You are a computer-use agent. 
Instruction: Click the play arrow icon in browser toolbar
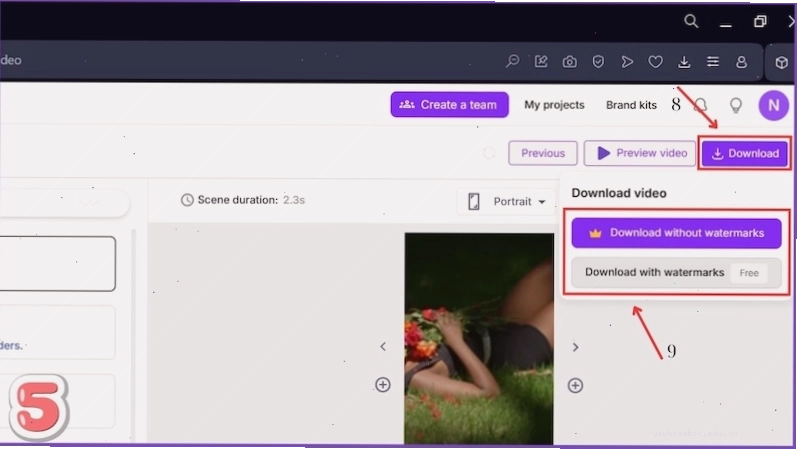(x=627, y=62)
